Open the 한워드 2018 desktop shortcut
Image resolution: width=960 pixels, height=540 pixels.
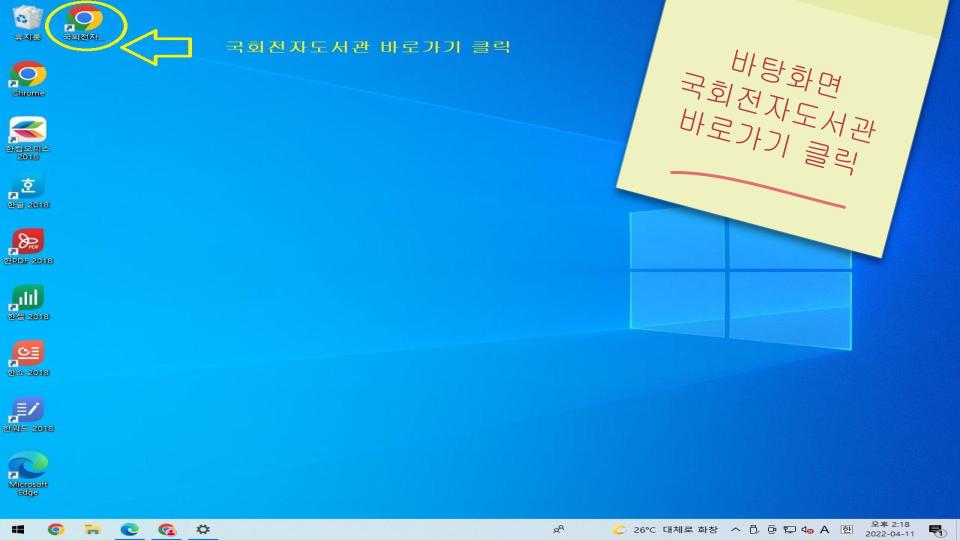(28, 414)
